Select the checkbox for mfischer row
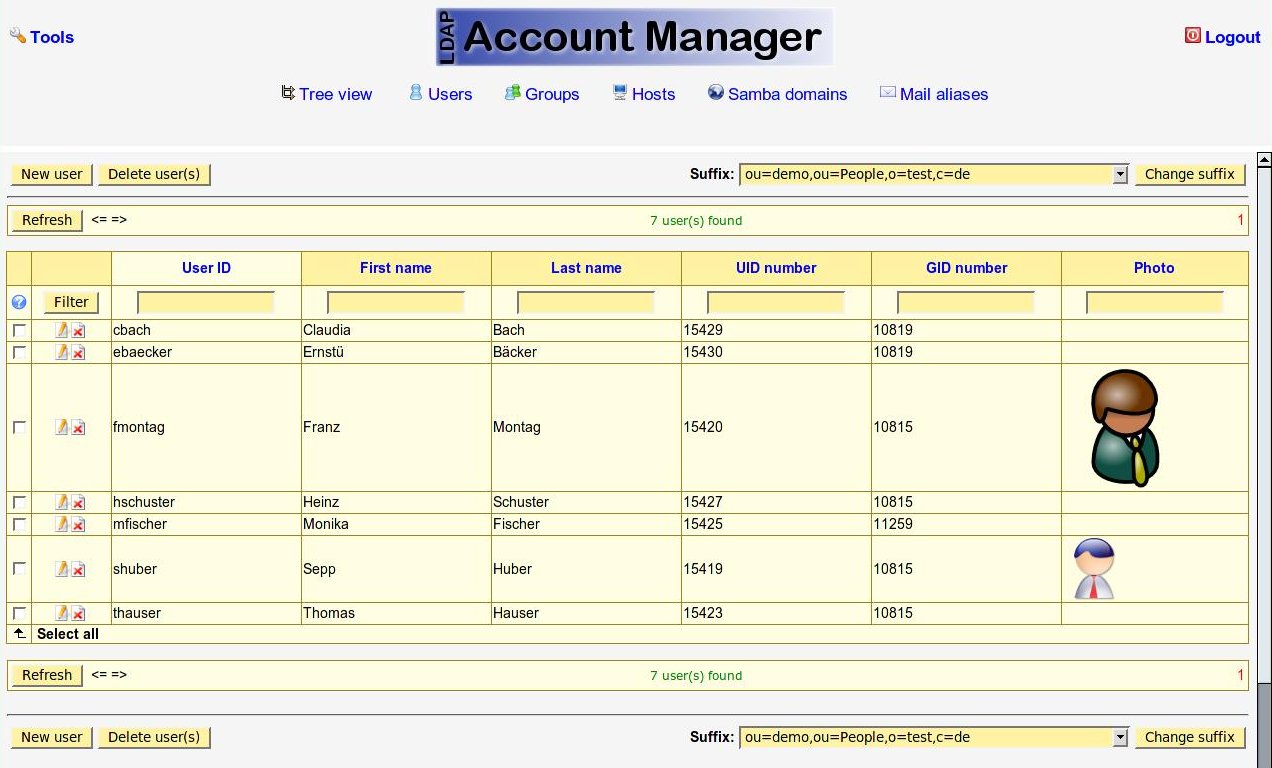The image size is (1272, 768). click(x=19, y=524)
